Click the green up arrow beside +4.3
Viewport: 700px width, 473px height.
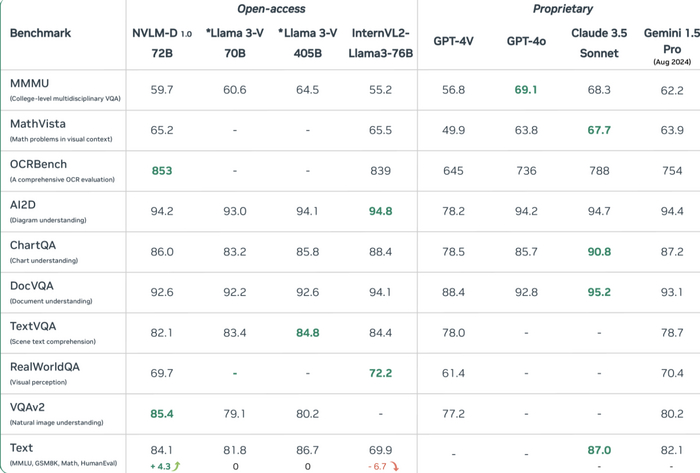tap(176, 466)
